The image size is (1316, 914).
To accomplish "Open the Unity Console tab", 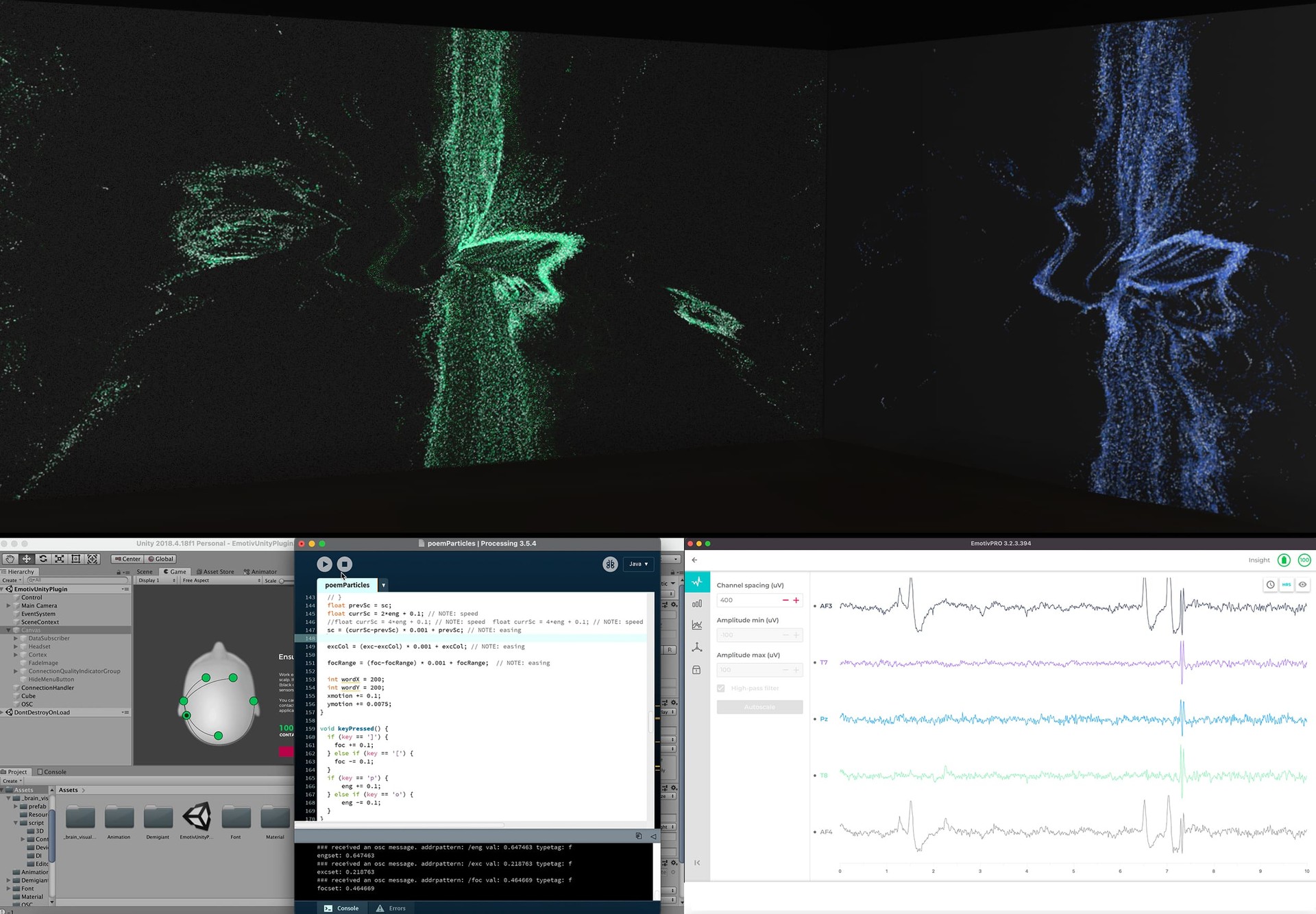I will tap(52, 771).
